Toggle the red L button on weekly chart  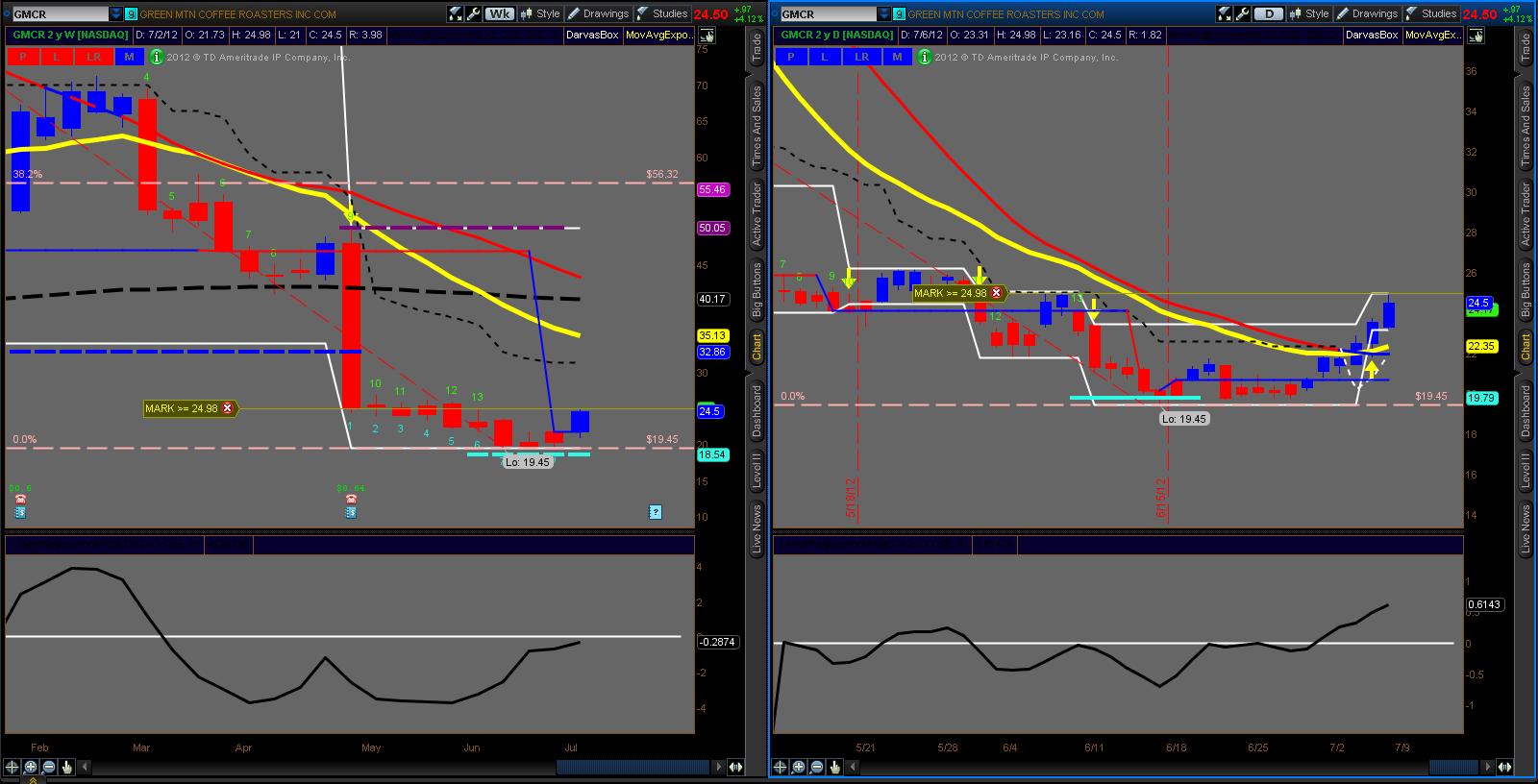(x=57, y=57)
